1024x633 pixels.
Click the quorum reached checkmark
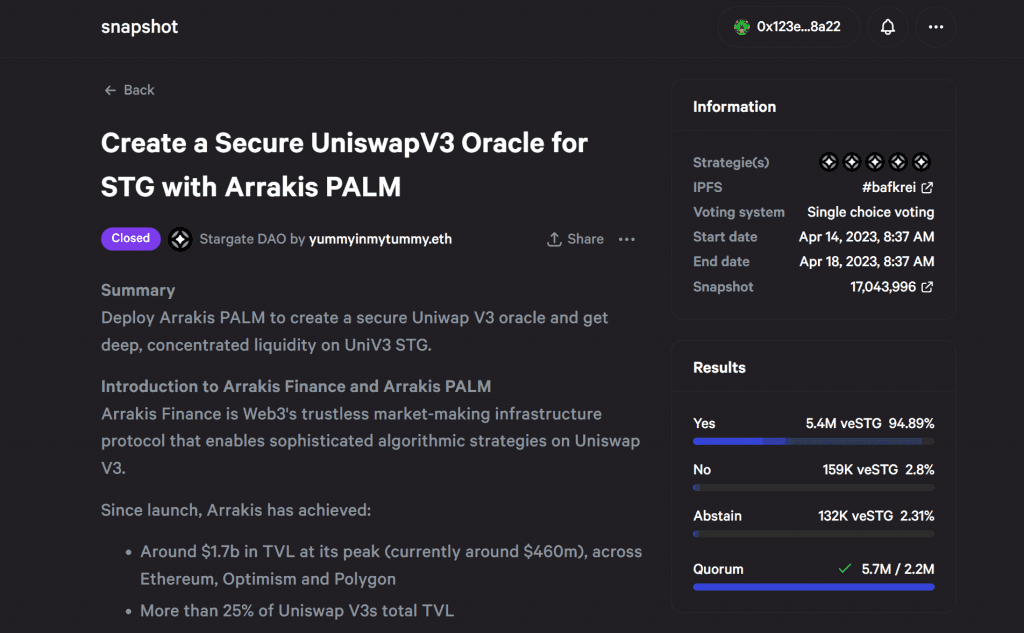844,569
